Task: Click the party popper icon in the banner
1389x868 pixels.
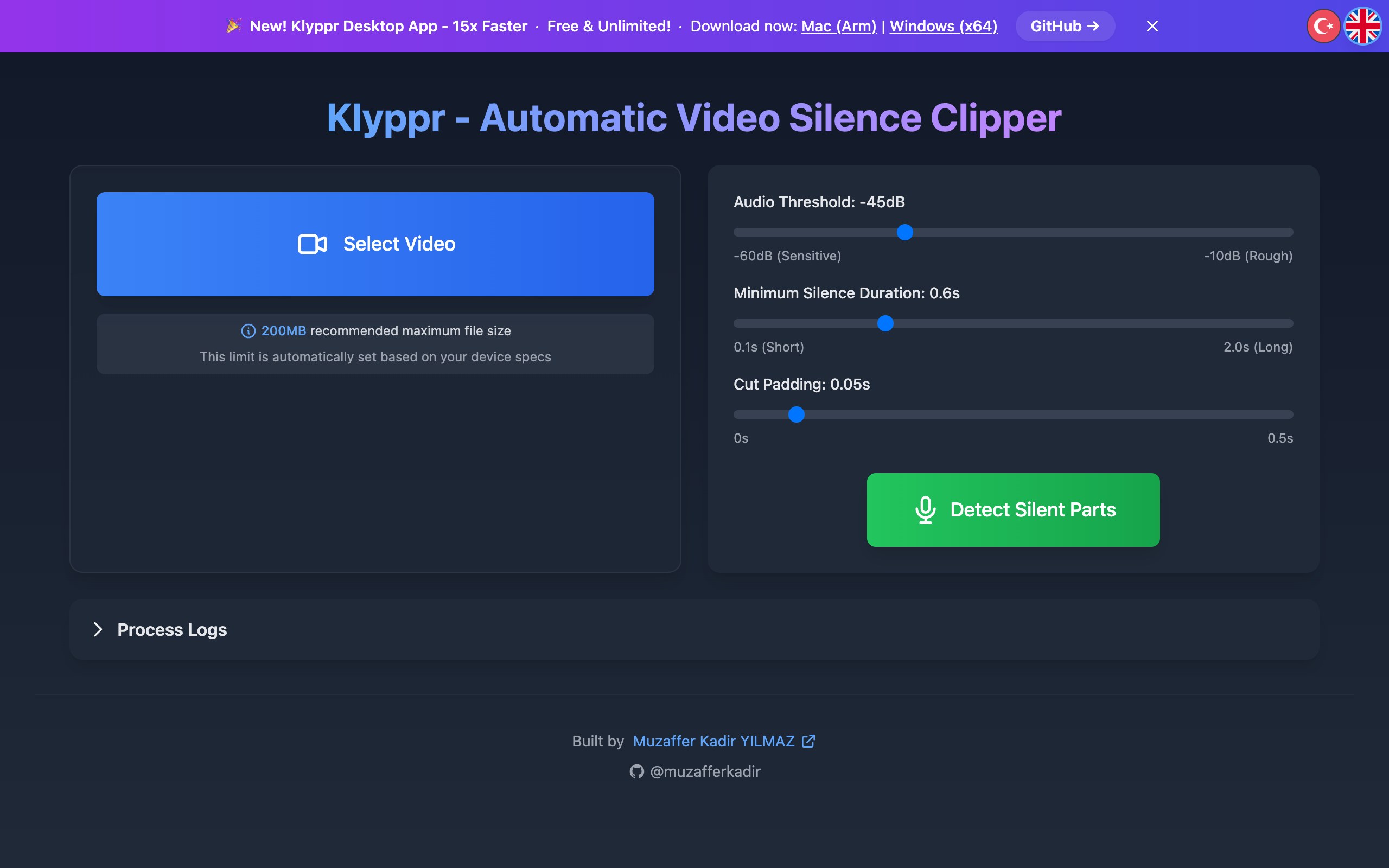Action: pos(234,26)
